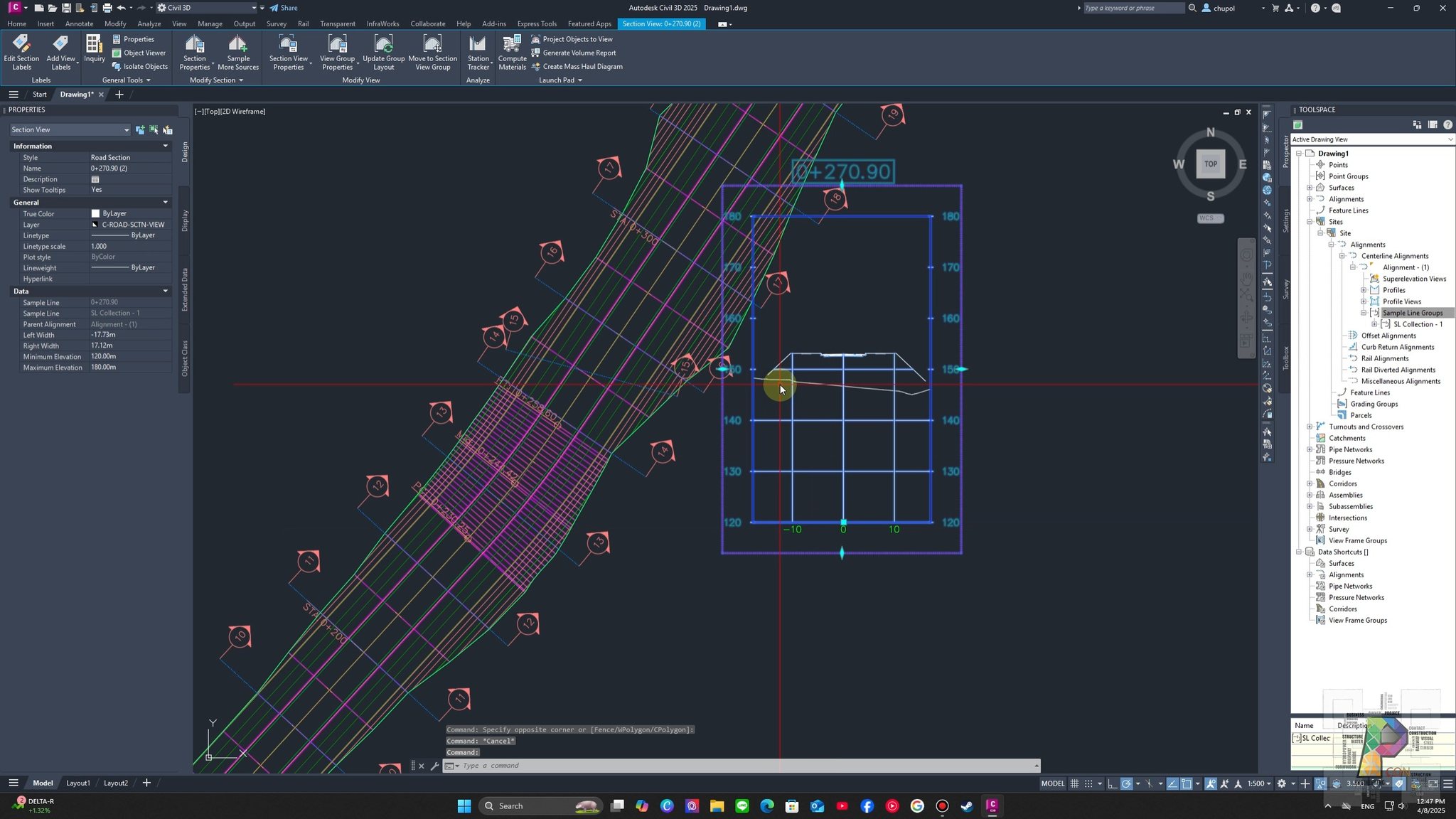1456x819 pixels.
Task: Expand the Corridors node in Prospector
Action: click(x=1310, y=483)
